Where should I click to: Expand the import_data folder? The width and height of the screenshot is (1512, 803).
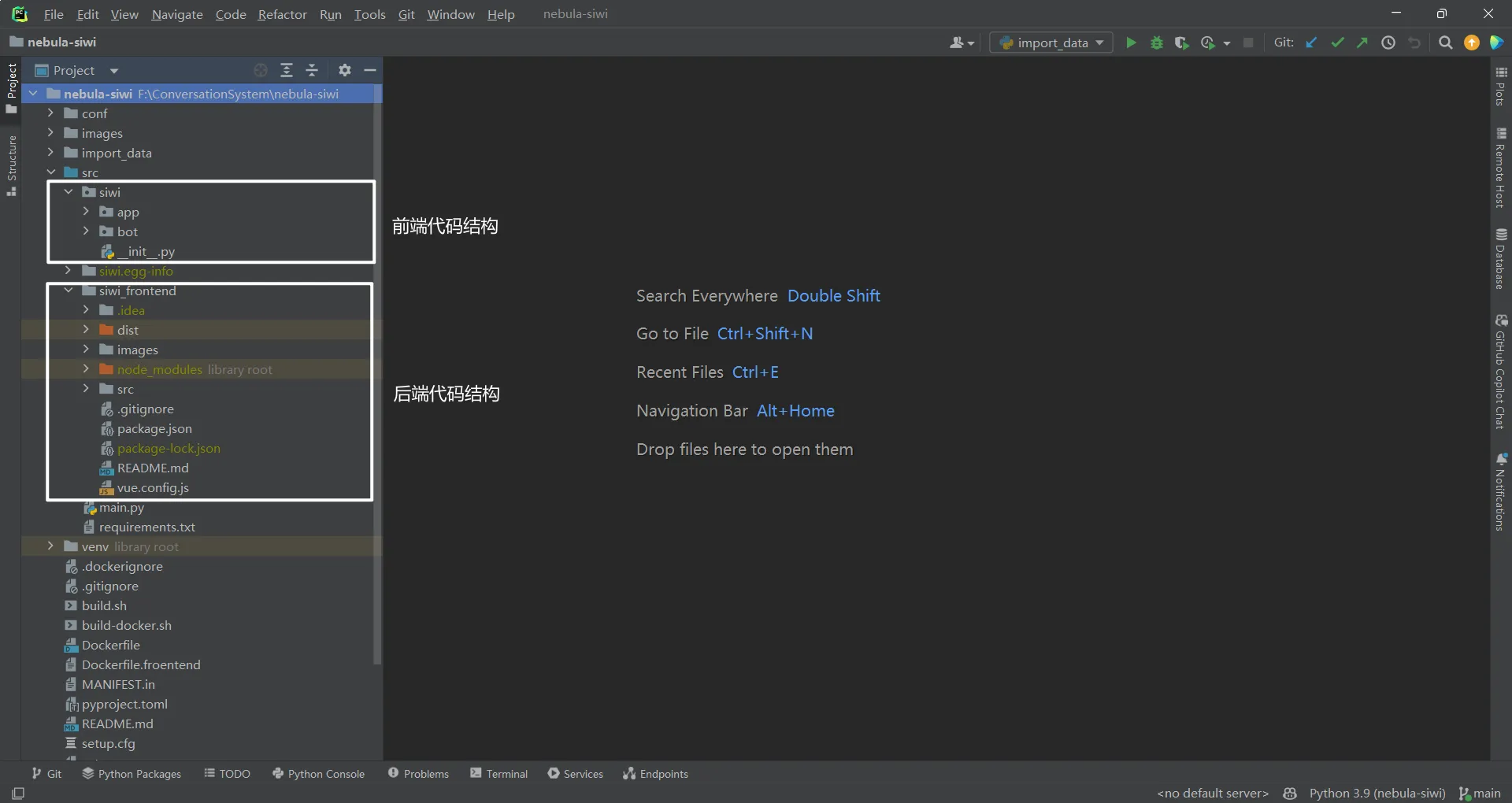[x=50, y=153]
